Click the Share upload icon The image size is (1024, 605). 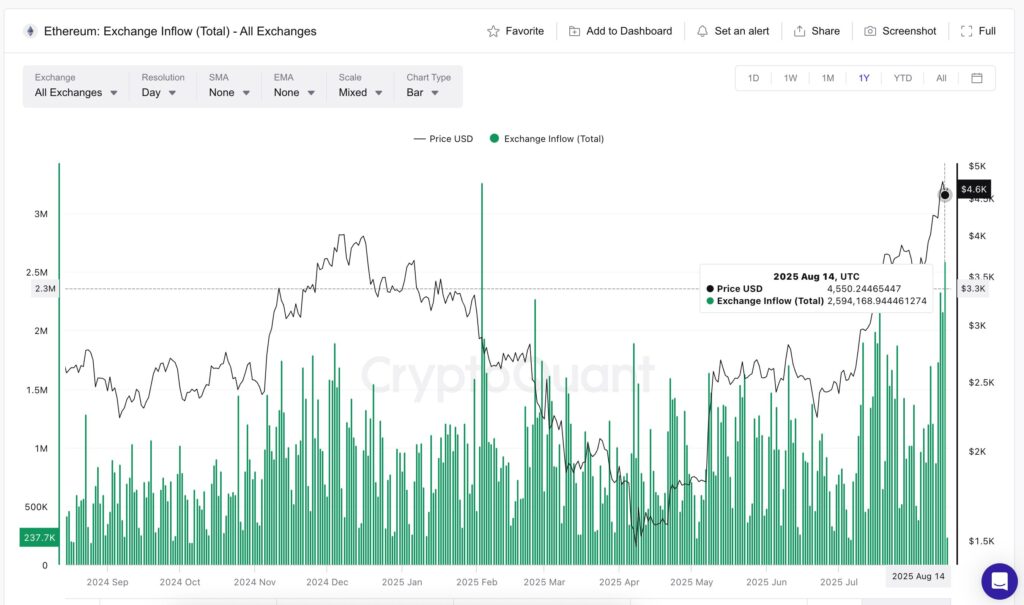tap(801, 31)
